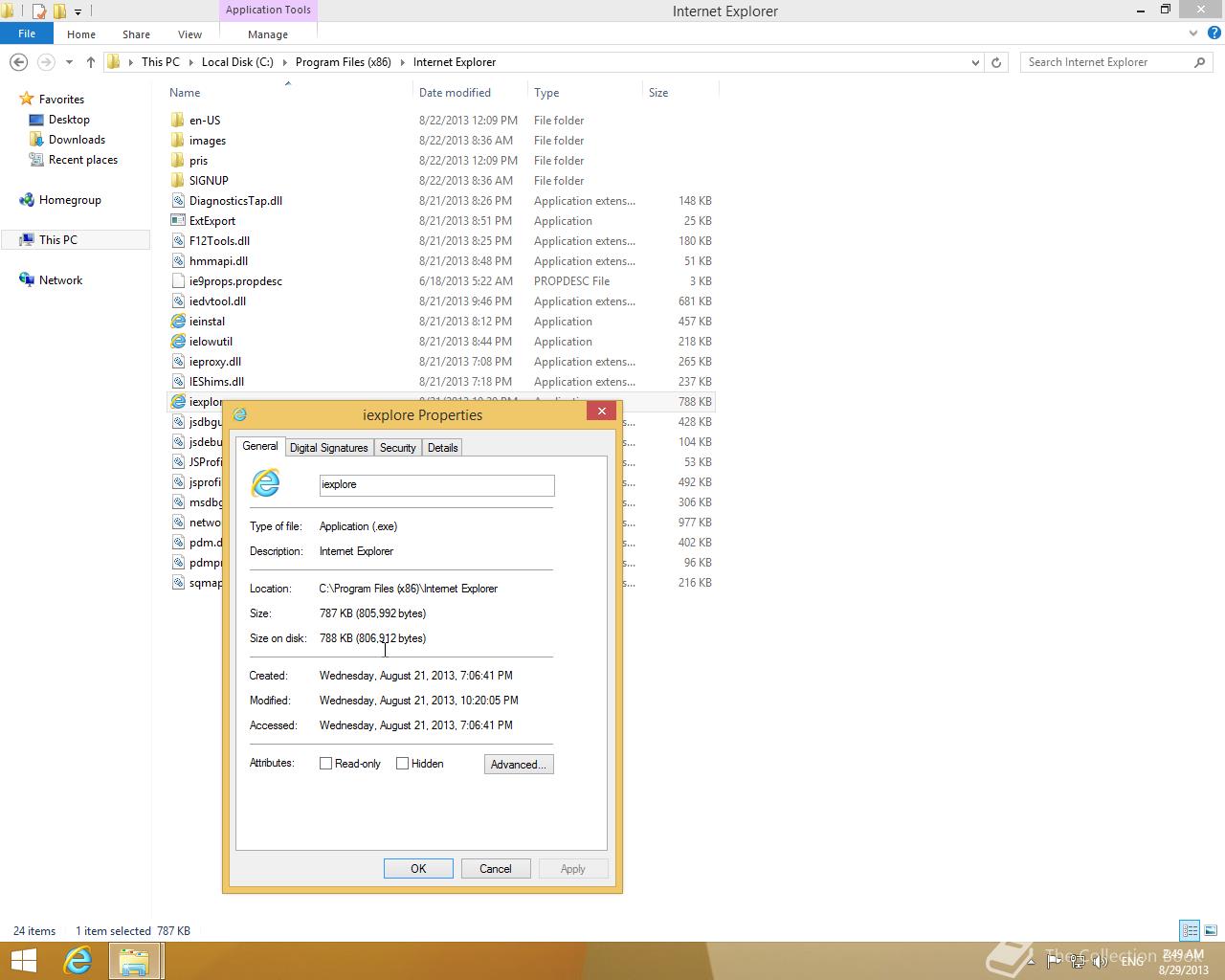Click the Forward navigation arrow
The image size is (1225, 980).
(x=45, y=62)
